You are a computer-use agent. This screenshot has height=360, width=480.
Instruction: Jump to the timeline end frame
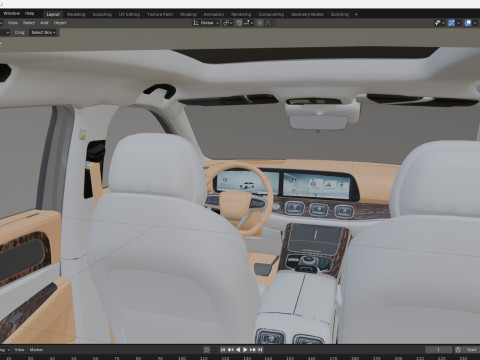pos(260,350)
